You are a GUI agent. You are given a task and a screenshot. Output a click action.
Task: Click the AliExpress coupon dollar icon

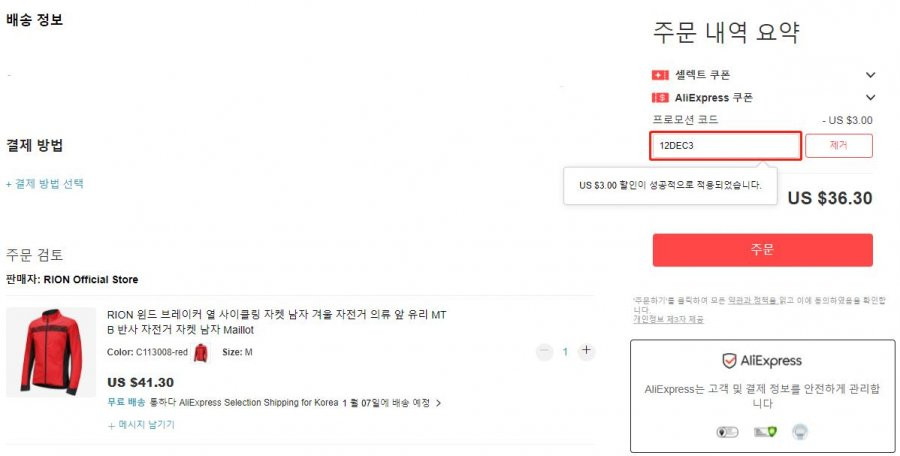[x=660, y=98]
